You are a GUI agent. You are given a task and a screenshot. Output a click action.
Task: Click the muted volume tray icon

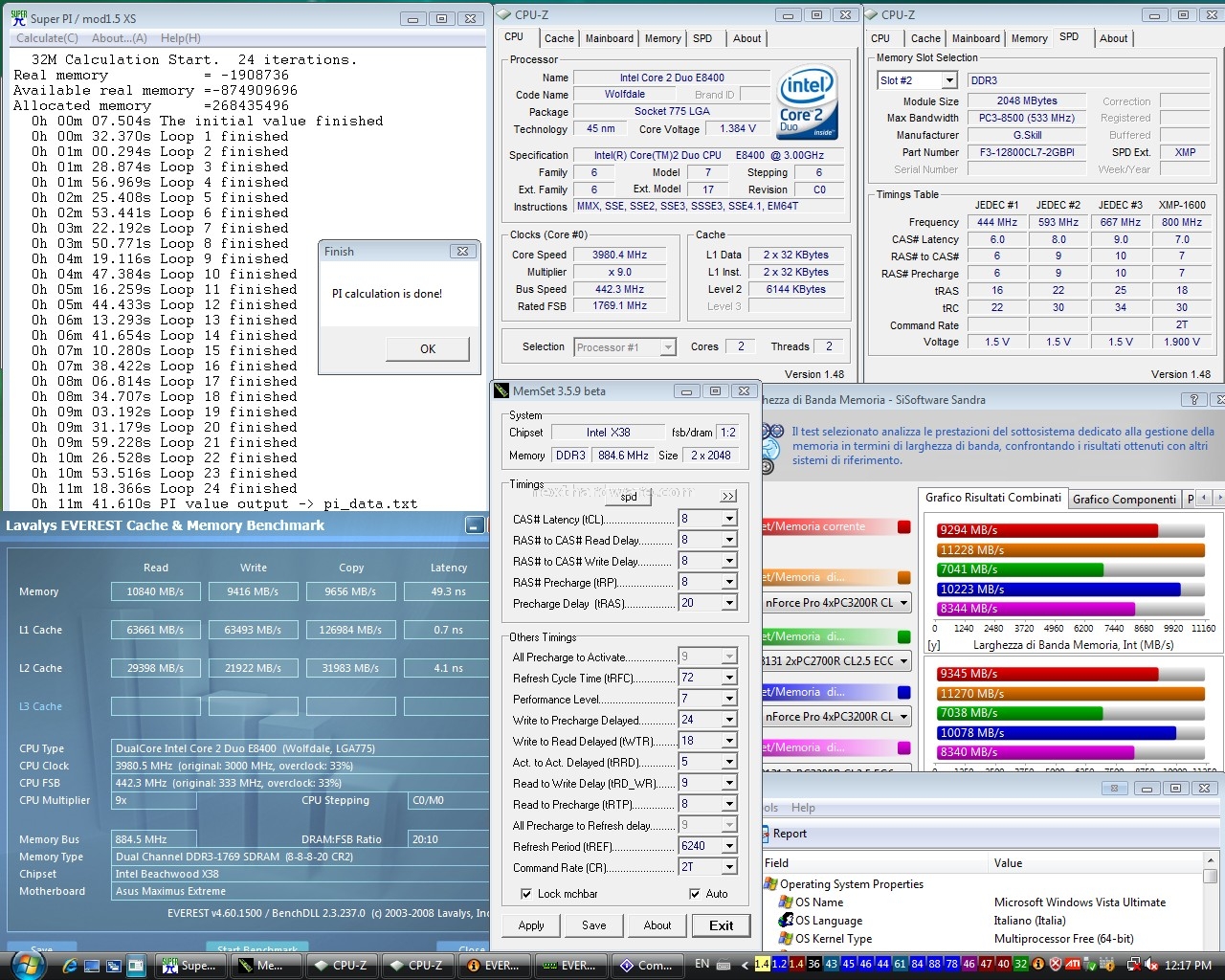(1151, 965)
